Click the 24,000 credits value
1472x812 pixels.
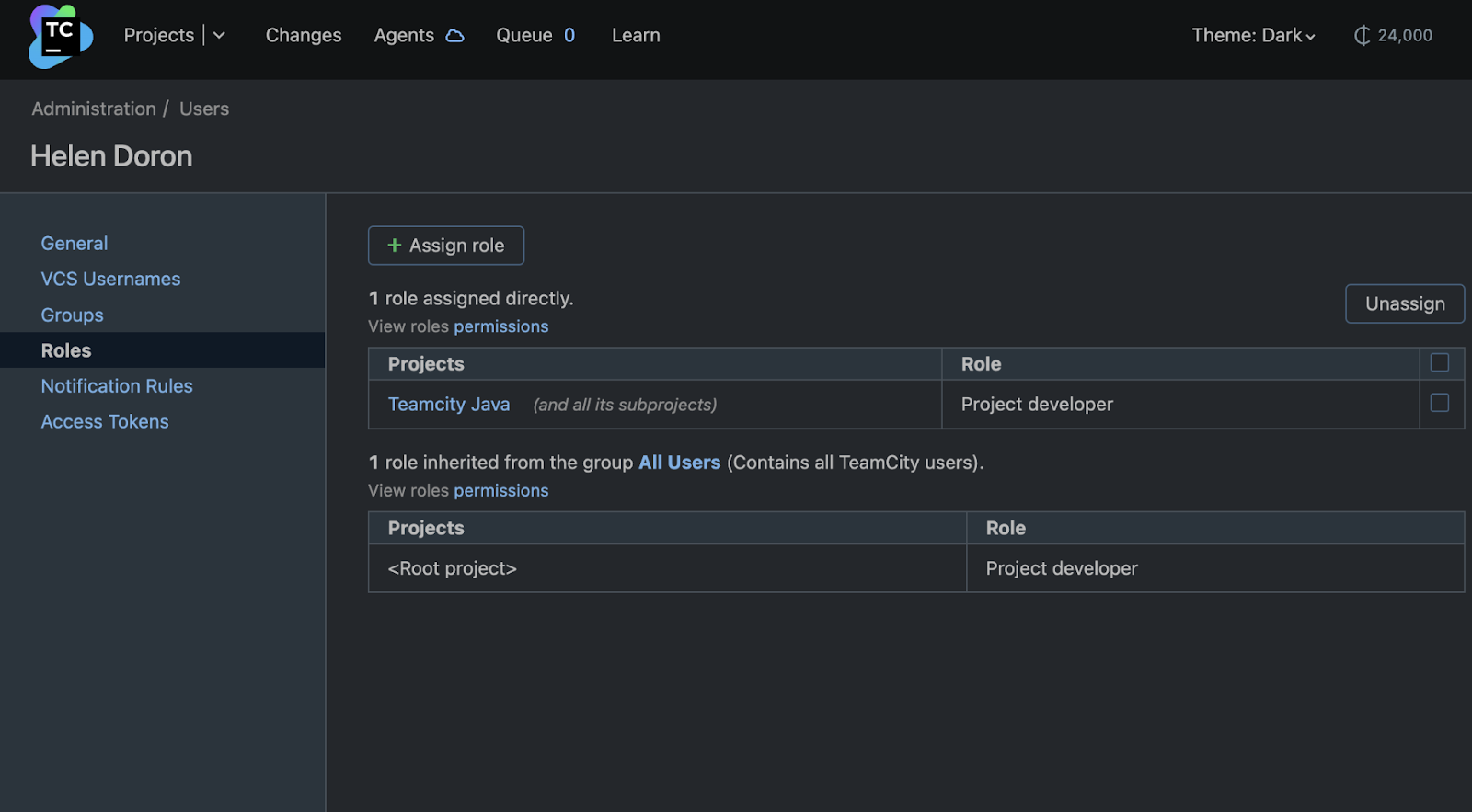coord(1405,36)
